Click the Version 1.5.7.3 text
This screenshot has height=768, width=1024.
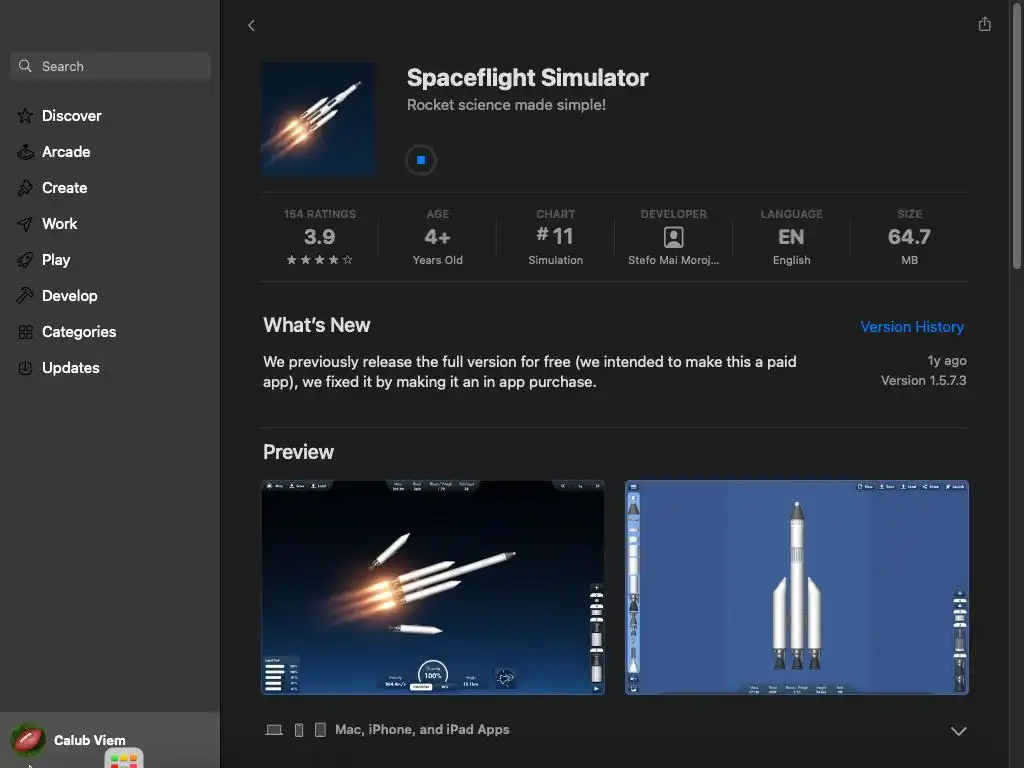923,380
